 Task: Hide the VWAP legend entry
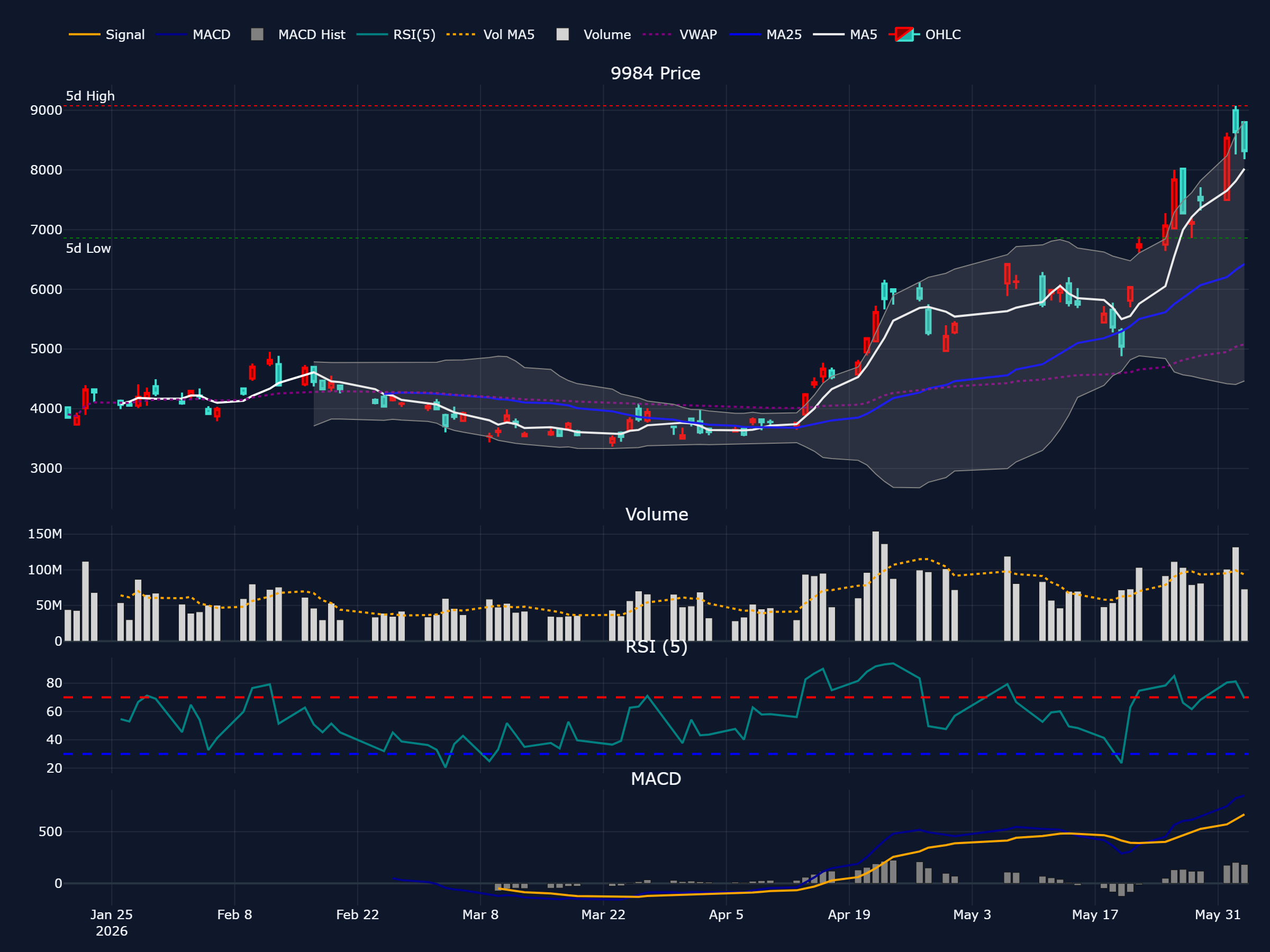click(x=680, y=34)
